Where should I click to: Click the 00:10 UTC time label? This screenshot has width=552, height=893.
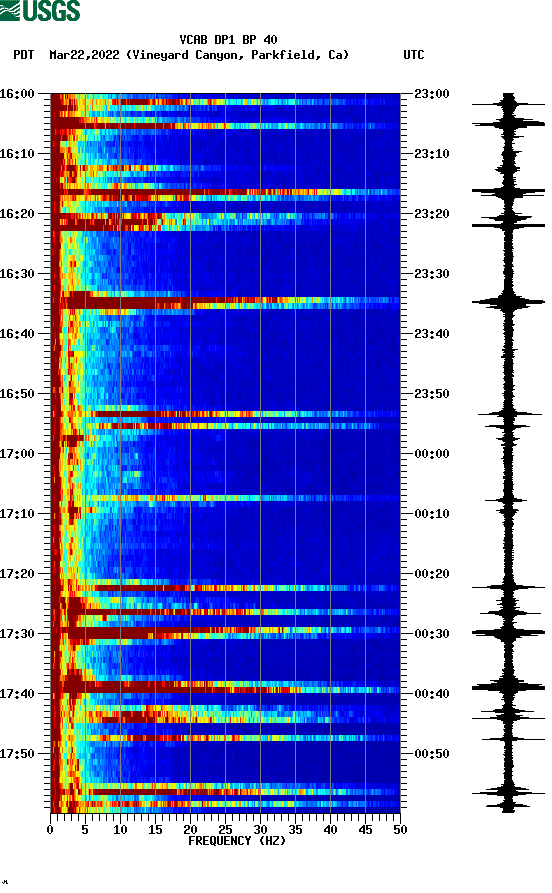click(432, 514)
